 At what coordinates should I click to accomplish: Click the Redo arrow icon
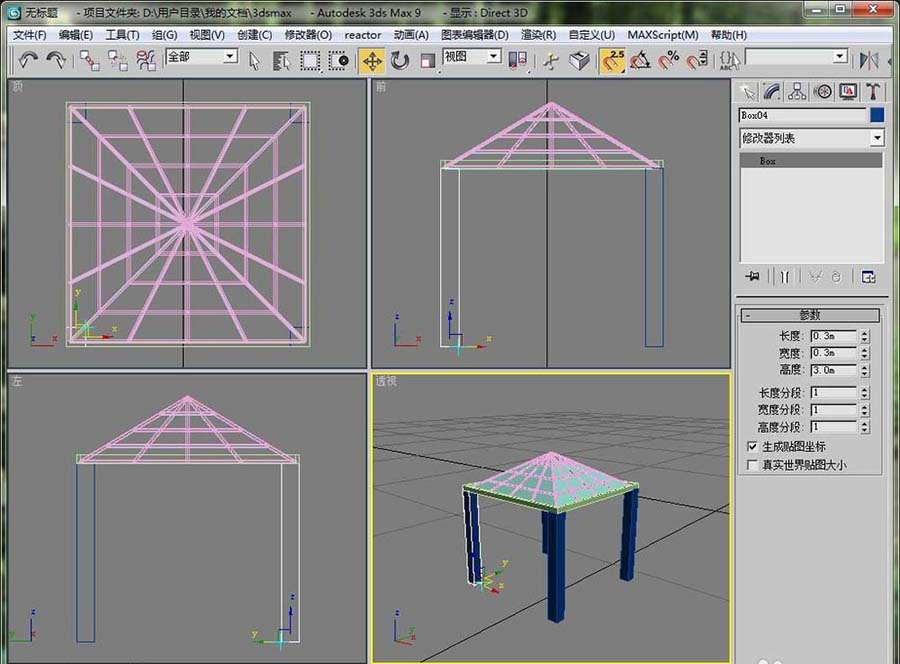56,60
